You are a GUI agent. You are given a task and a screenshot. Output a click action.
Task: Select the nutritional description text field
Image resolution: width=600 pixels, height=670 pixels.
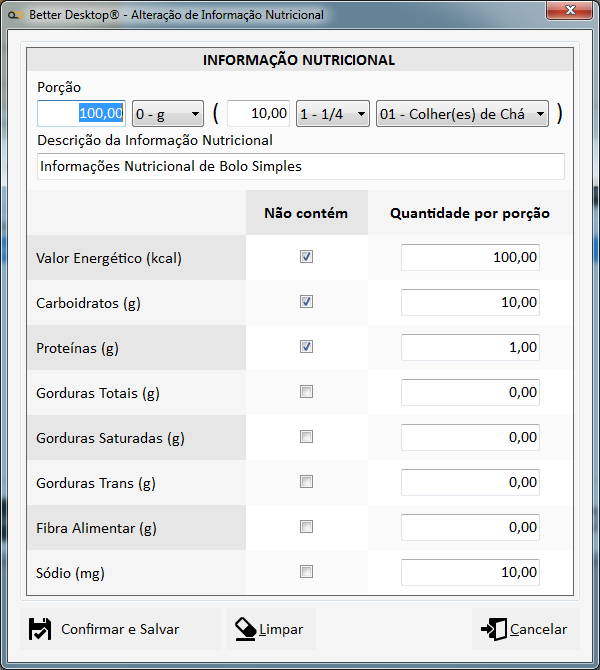tap(300, 166)
